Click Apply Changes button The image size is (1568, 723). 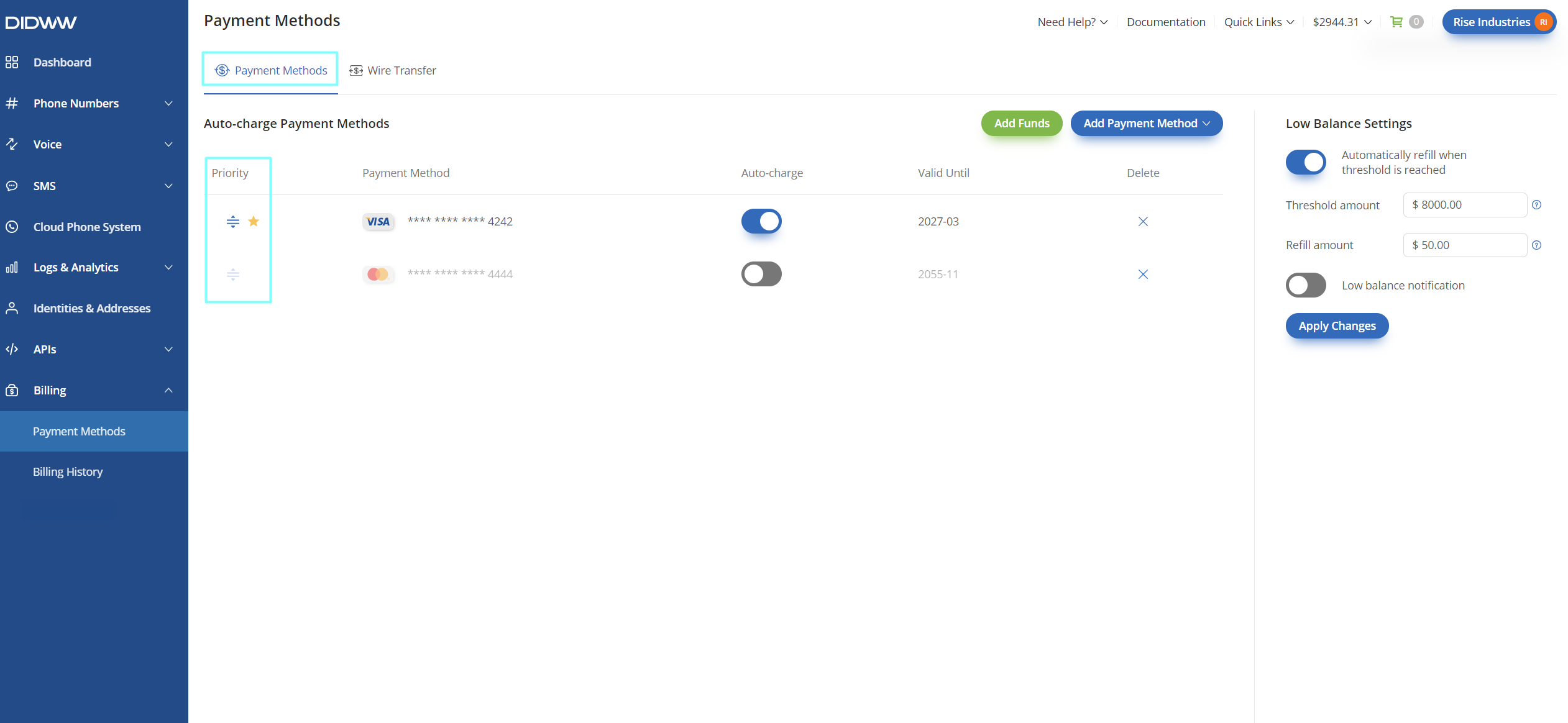[1337, 325]
